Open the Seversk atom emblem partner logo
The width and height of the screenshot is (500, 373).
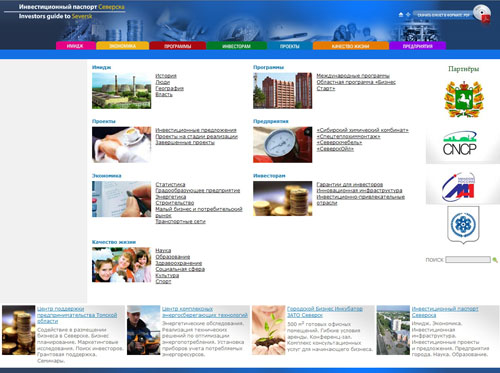(463, 224)
